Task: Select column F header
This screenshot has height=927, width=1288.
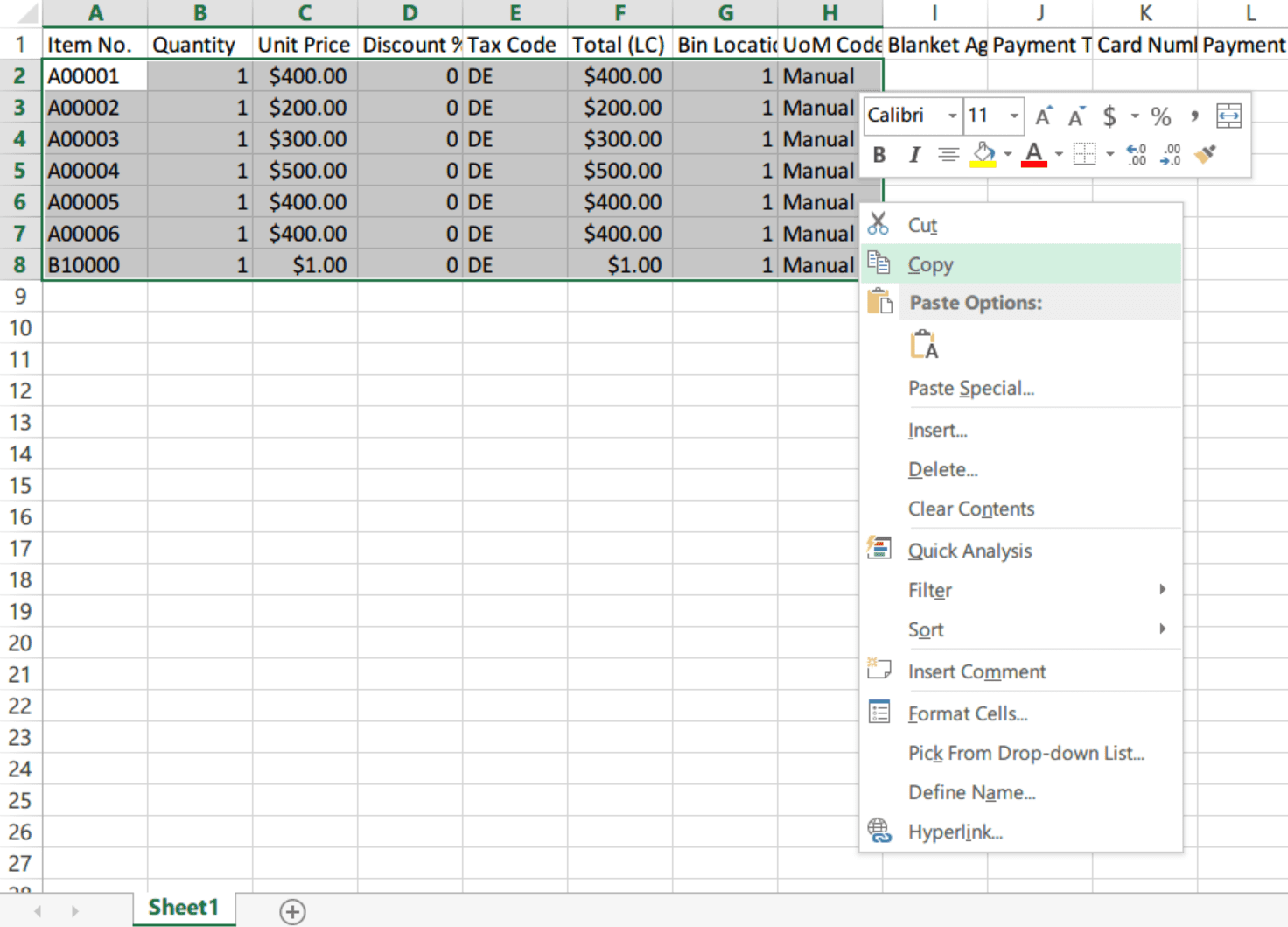Action: pos(620,13)
